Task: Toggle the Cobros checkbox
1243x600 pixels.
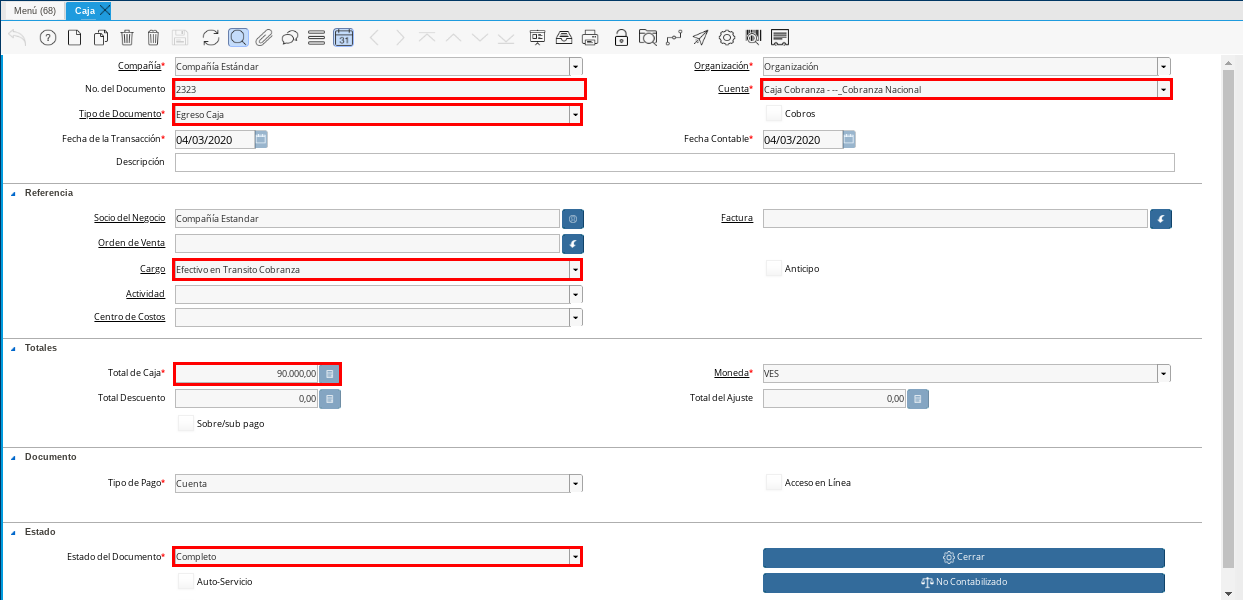Action: 773,113
